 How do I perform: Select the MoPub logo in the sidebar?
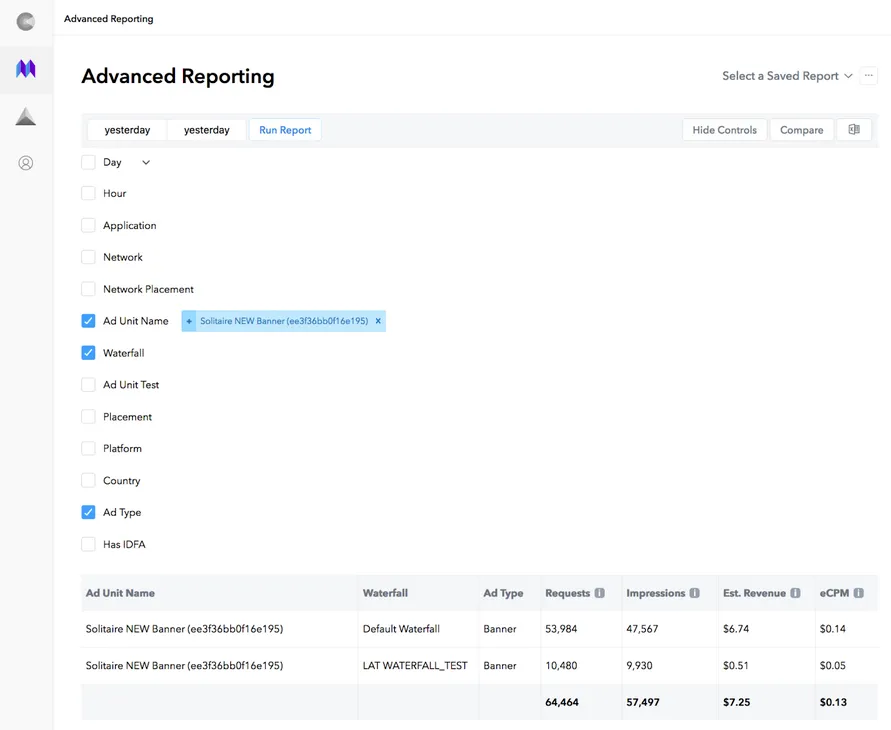point(27,70)
